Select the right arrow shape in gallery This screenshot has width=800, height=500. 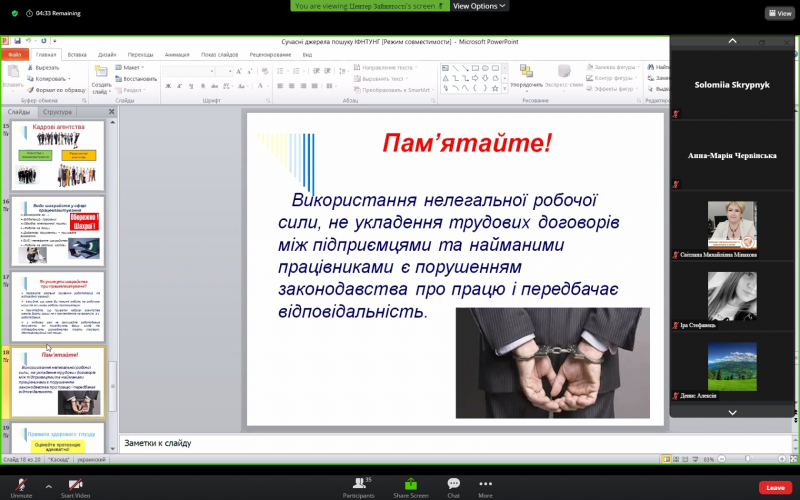coord(475,78)
